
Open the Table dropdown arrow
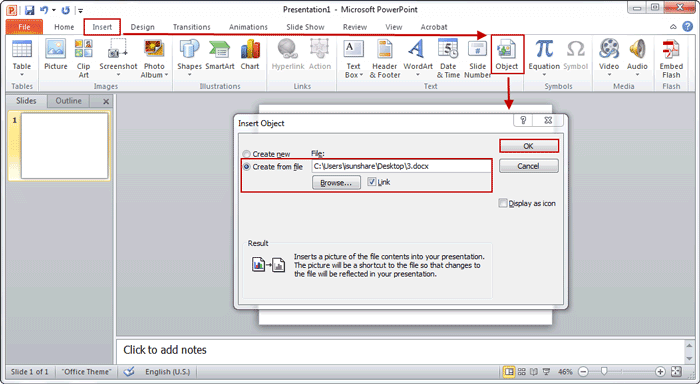point(21,75)
